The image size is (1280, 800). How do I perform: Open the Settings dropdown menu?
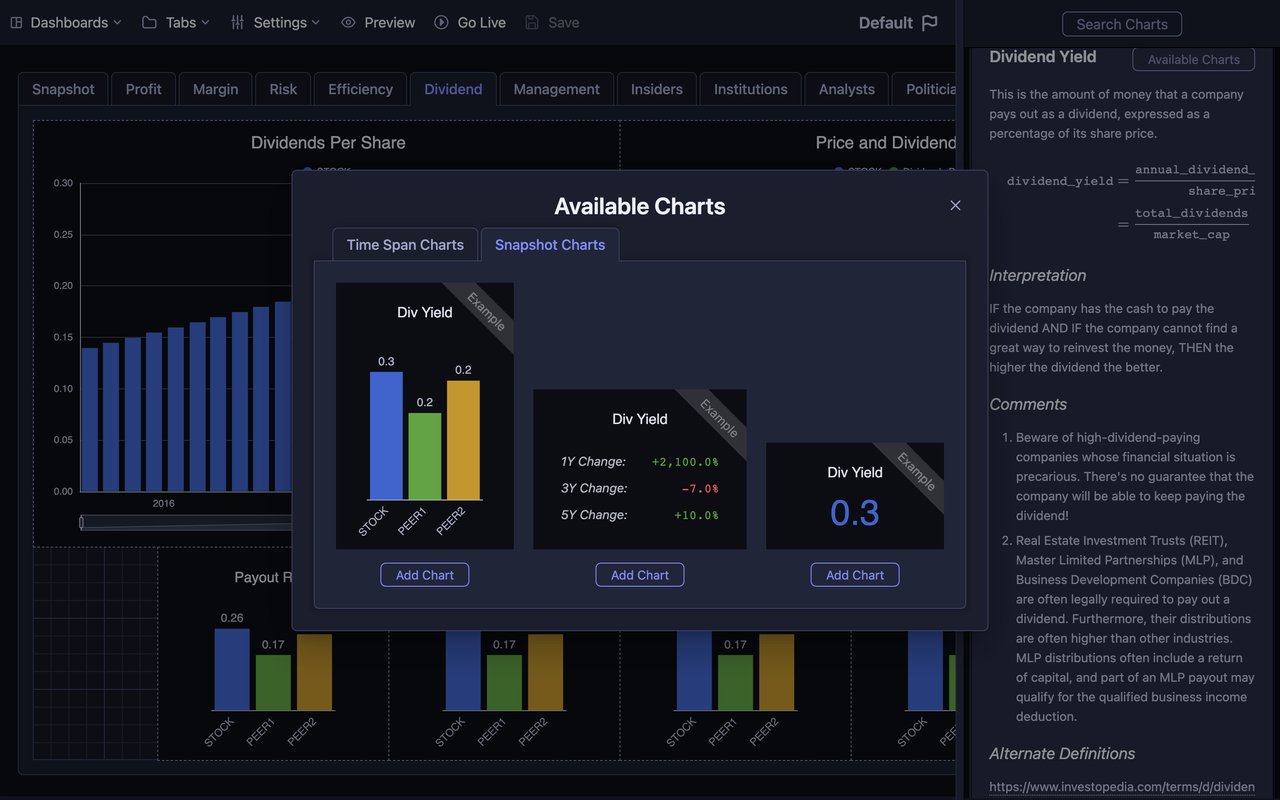(275, 22)
